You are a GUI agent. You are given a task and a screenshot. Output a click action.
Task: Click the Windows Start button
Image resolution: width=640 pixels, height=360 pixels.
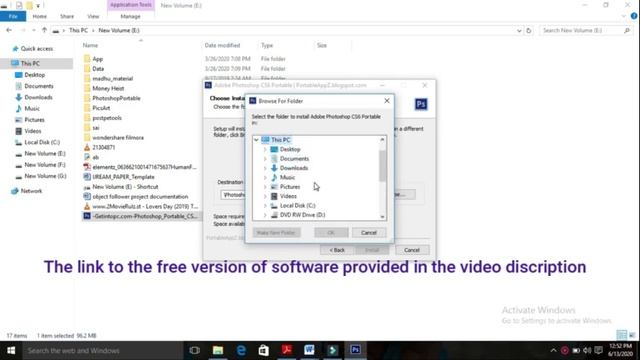(11, 350)
